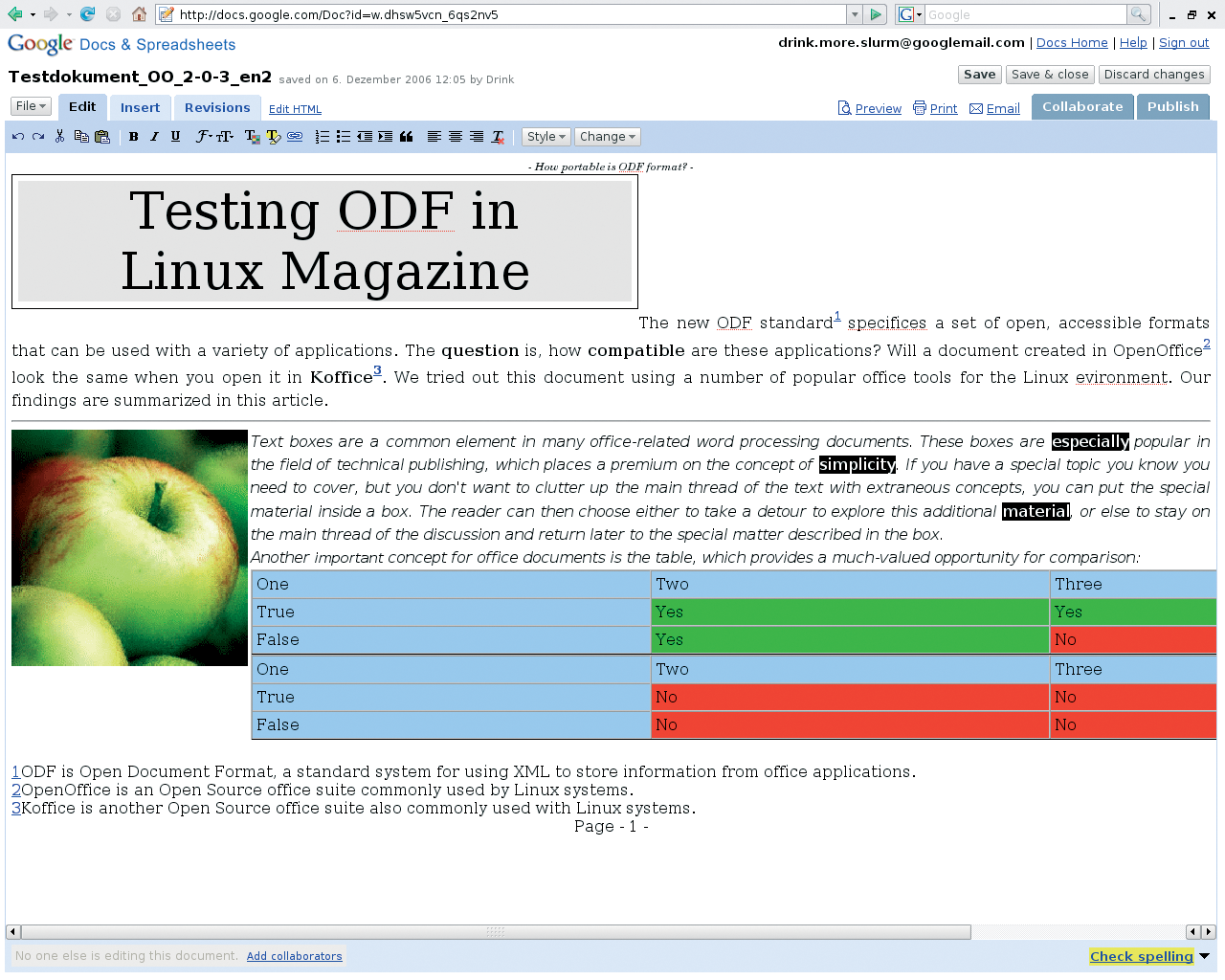Screen dimensions: 1225x980
Task: Go forward with the browser forward arrow
Action: pyautogui.click(x=50, y=14)
